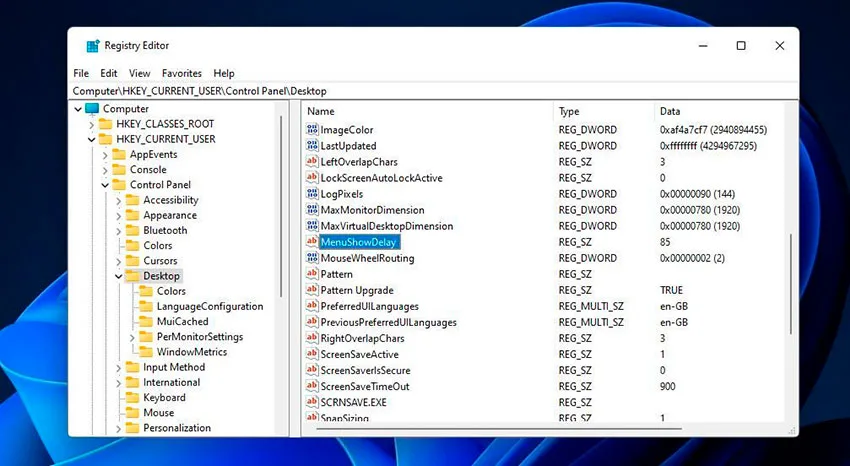Screen dimensions: 850x466
Task: Click the MouseWheelRouting DWORD icon
Action: (312, 258)
